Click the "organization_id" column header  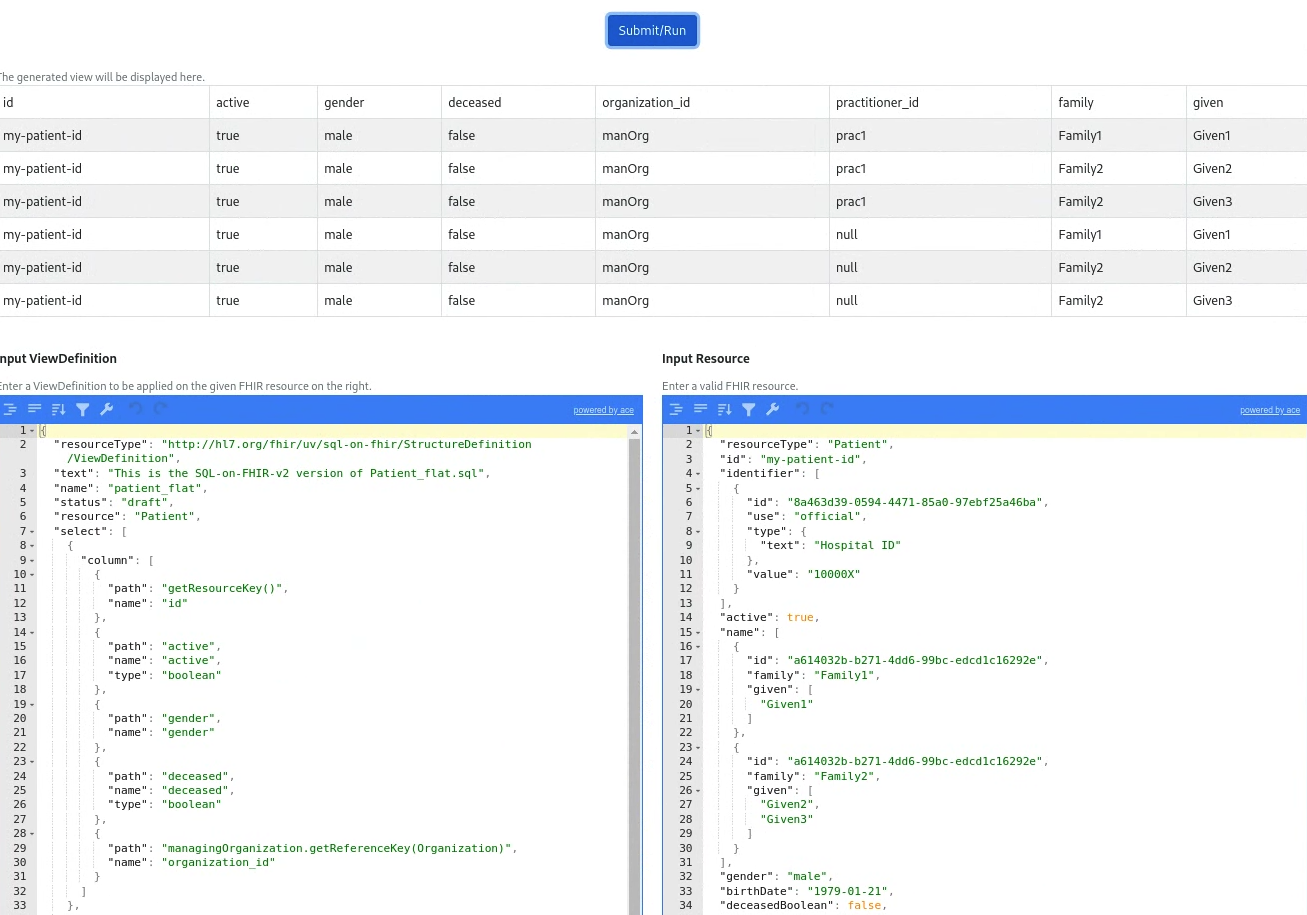[x=712, y=102]
